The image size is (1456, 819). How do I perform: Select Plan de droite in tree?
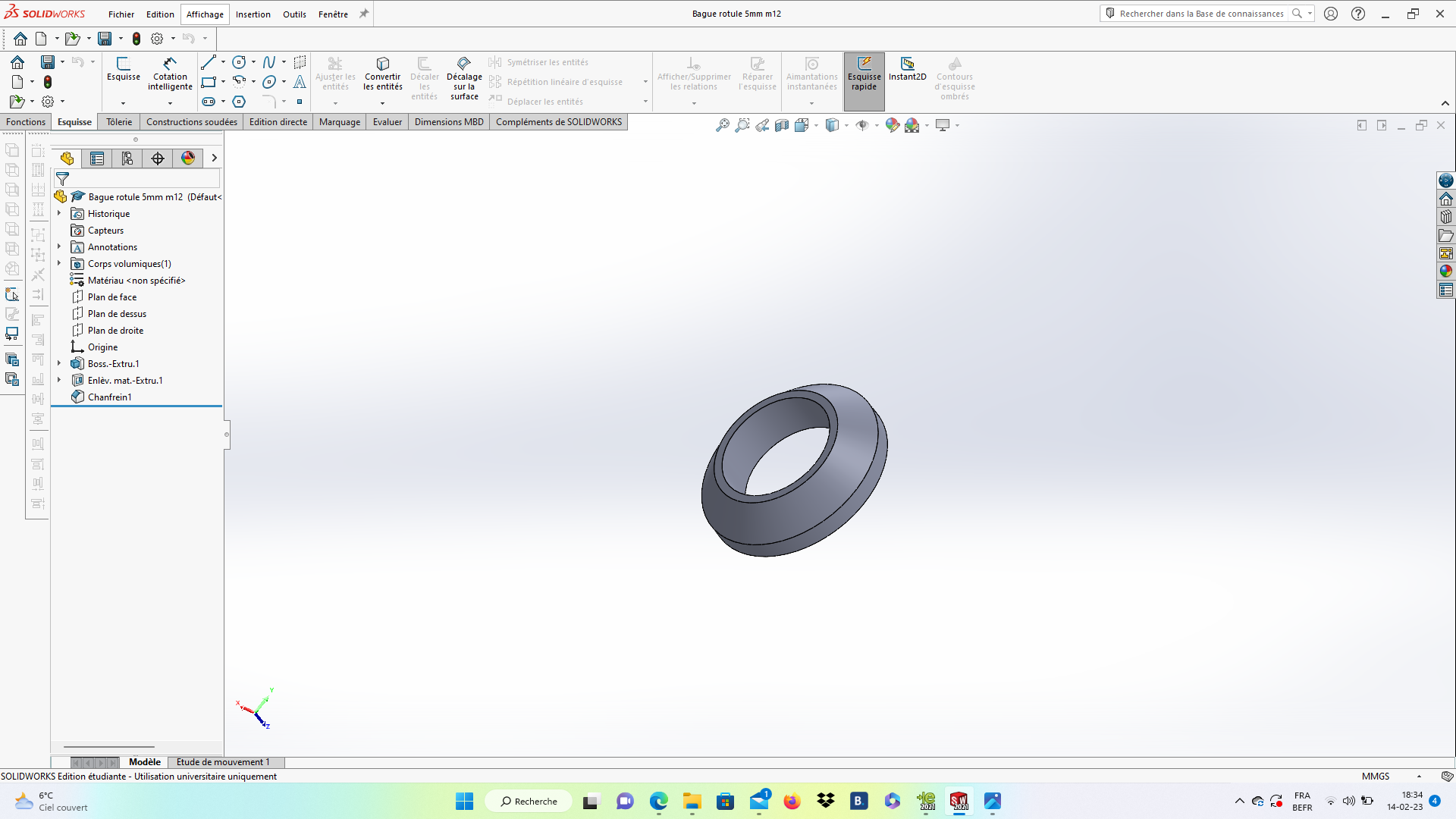(116, 331)
